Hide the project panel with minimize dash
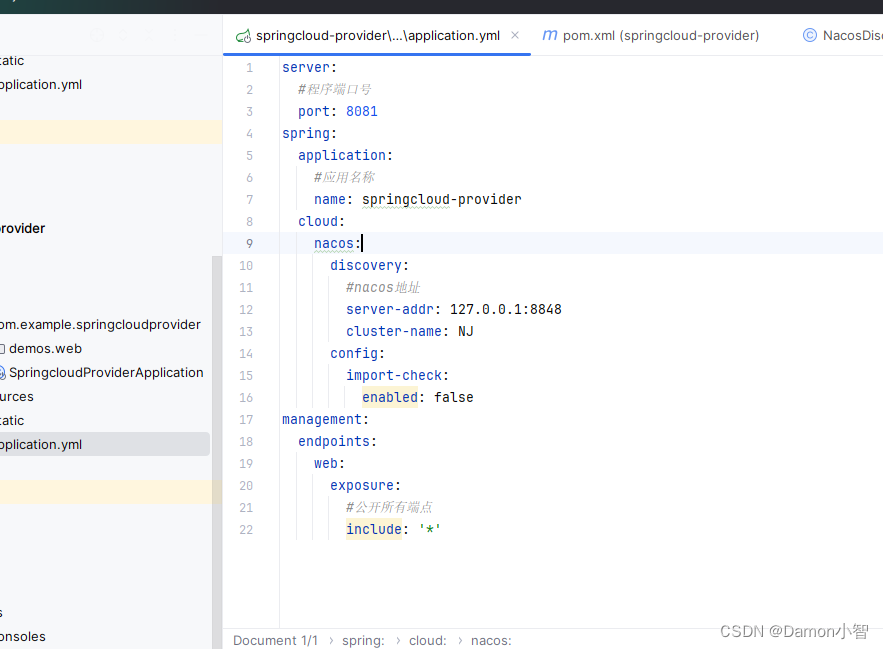The image size is (883, 649). click(201, 35)
